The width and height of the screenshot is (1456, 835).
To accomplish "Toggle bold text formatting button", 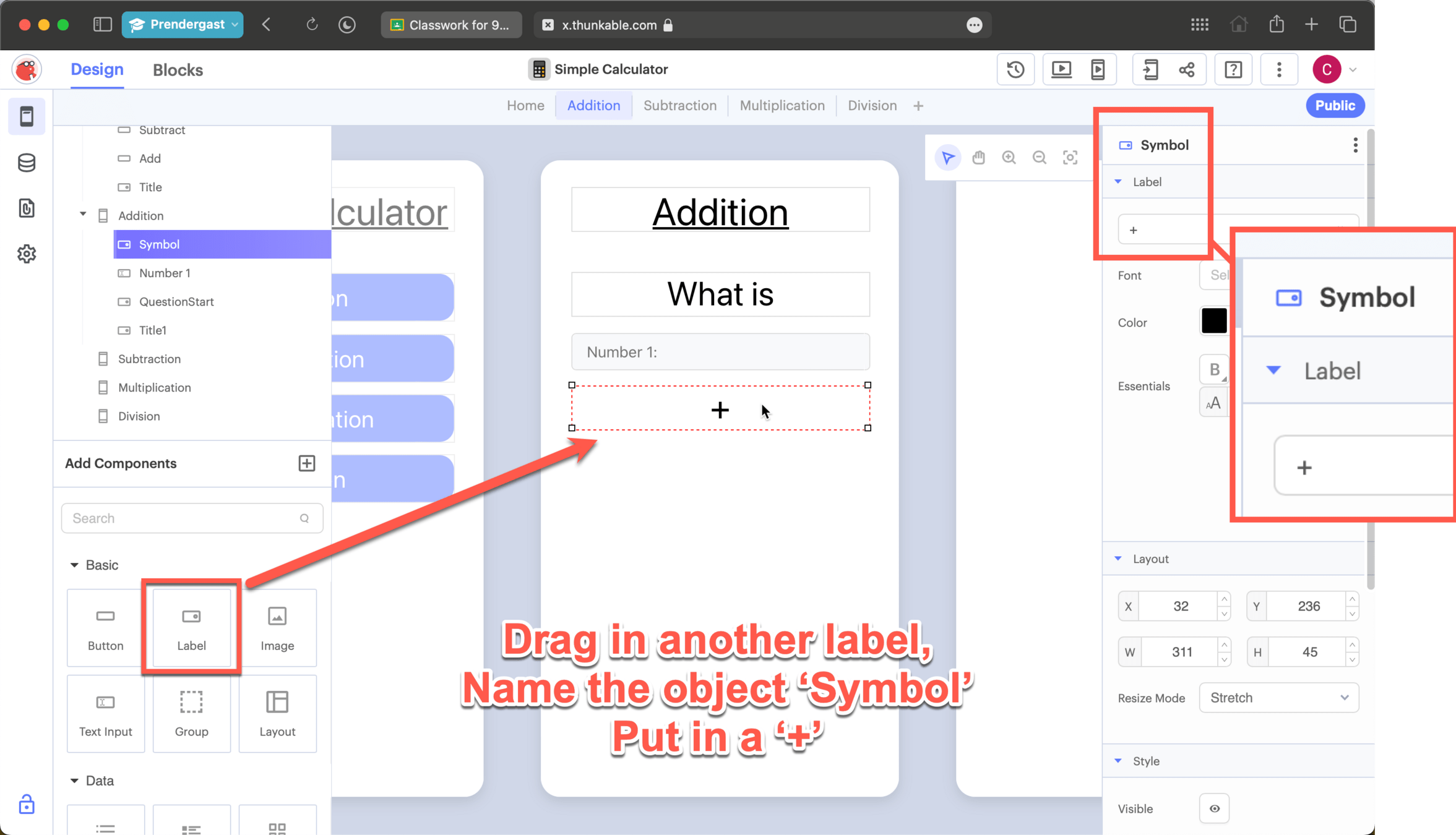I will click(1214, 370).
